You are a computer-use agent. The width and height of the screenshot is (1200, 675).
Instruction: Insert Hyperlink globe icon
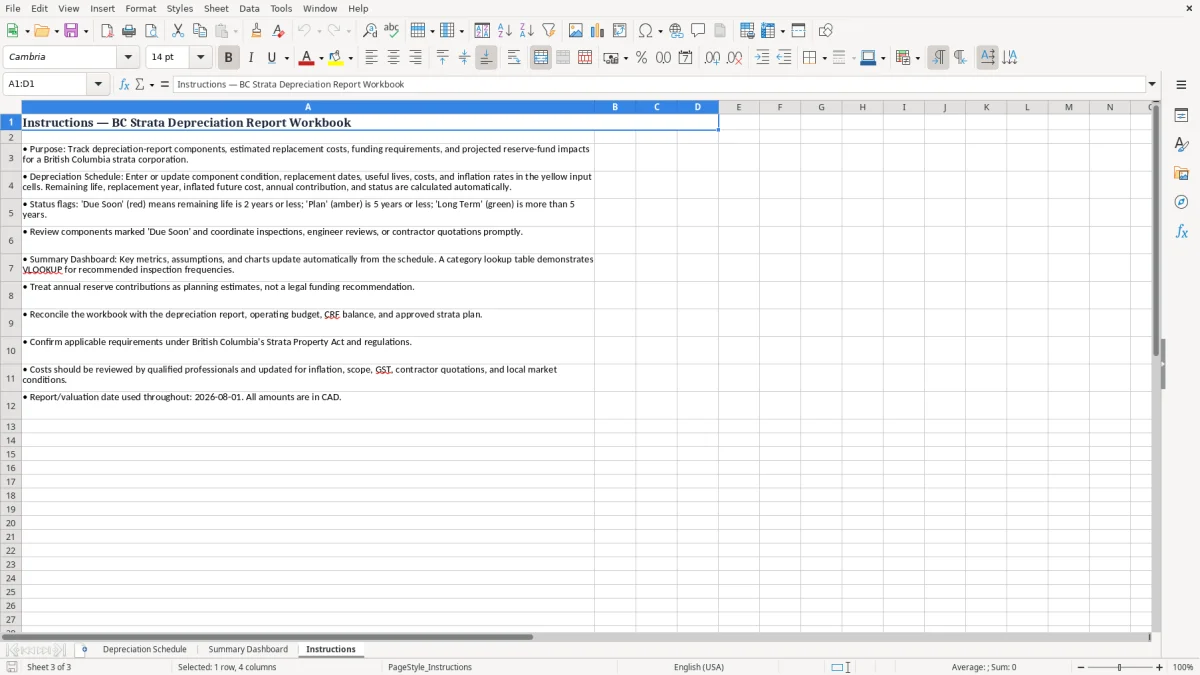676,31
